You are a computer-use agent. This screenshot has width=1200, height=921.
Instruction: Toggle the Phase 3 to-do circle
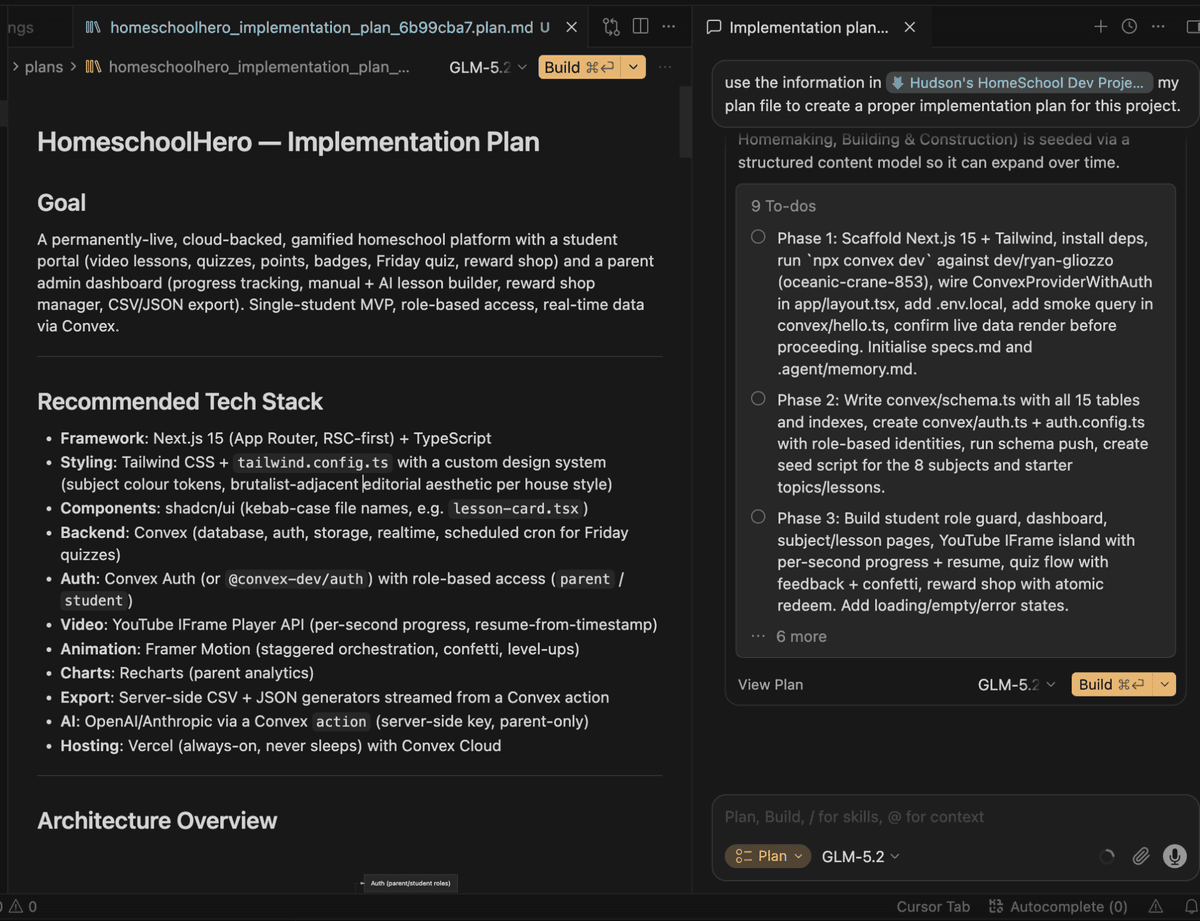758,517
